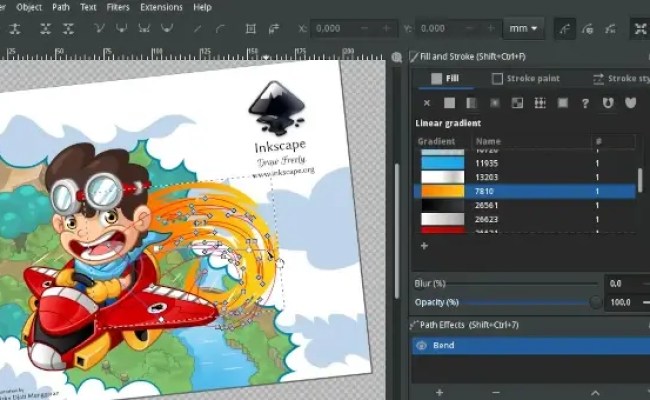Click the Opacity slider handle
650x400 pixels.
coord(596,302)
